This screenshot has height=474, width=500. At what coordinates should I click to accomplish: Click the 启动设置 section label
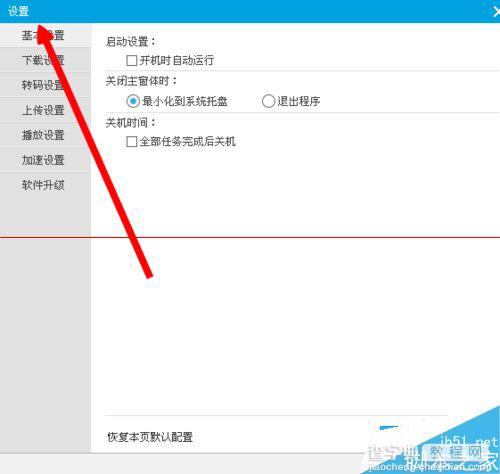click(131, 42)
